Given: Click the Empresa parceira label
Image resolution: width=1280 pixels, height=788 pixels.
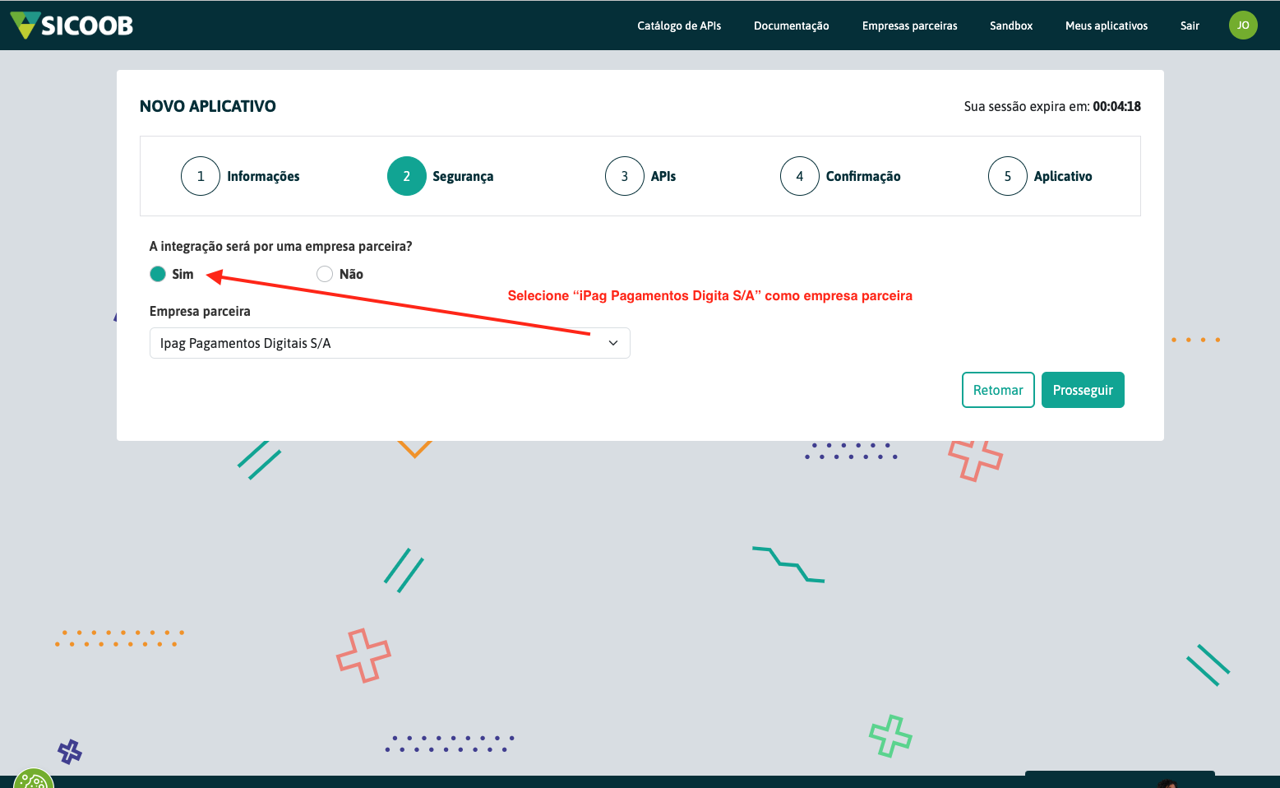Looking at the screenshot, I should pos(200,311).
